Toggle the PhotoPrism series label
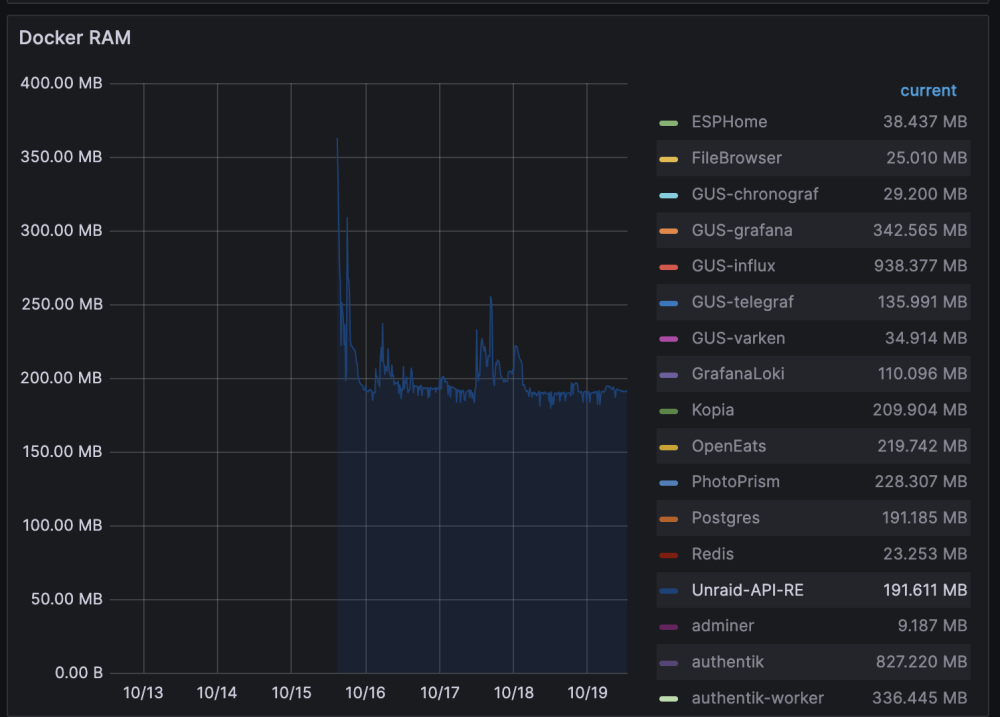This screenshot has width=1000, height=717. click(736, 482)
